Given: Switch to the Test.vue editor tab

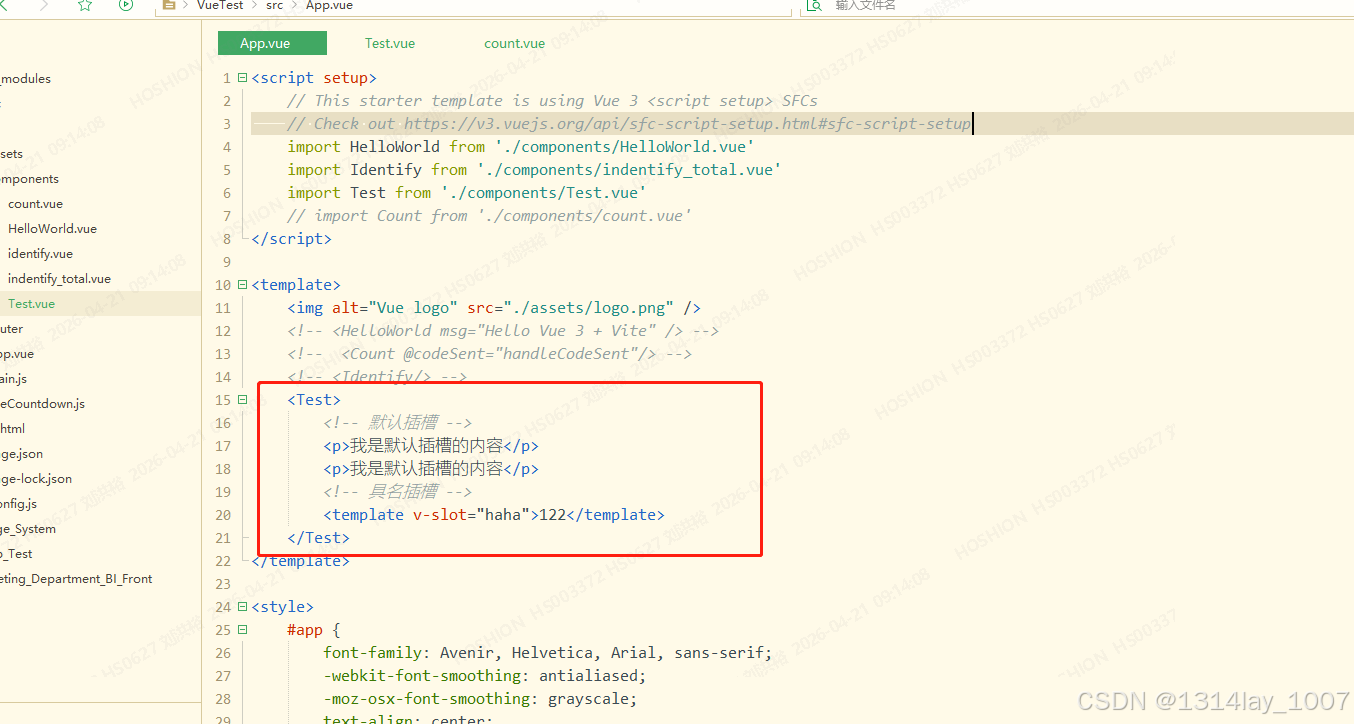Looking at the screenshot, I should (390, 43).
